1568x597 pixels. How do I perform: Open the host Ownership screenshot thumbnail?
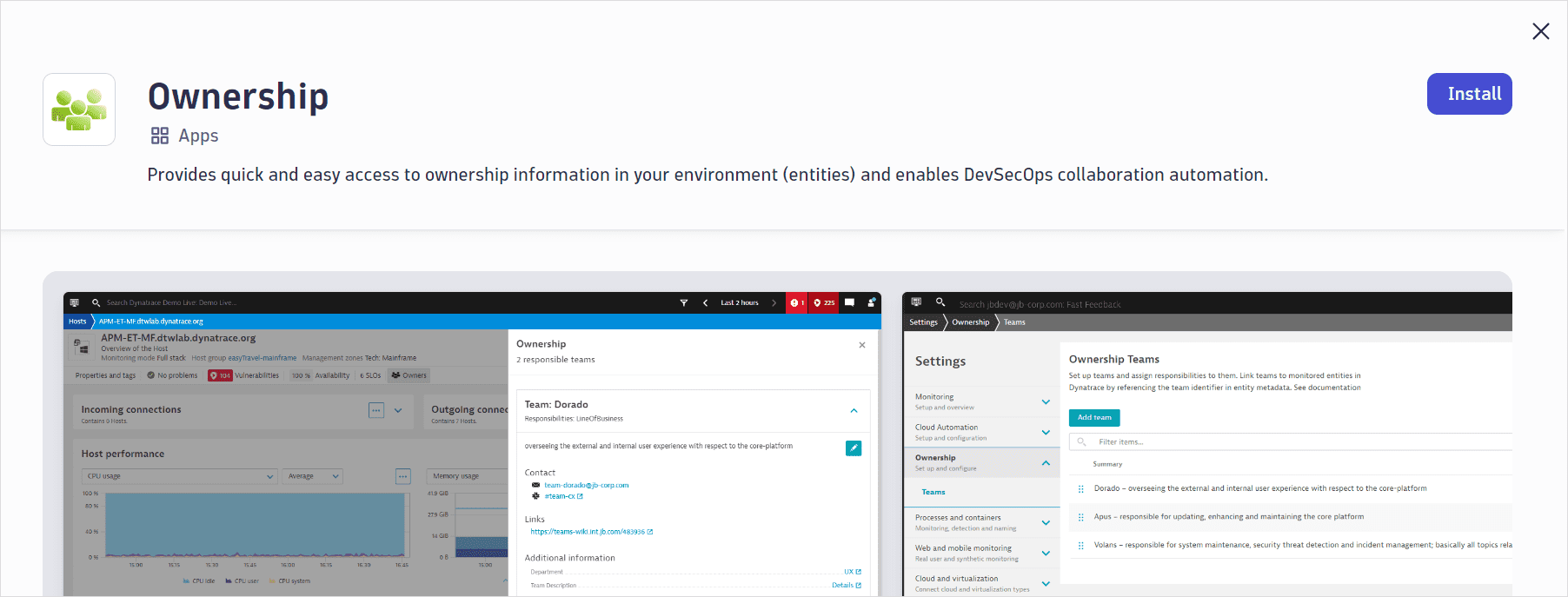(x=472, y=444)
